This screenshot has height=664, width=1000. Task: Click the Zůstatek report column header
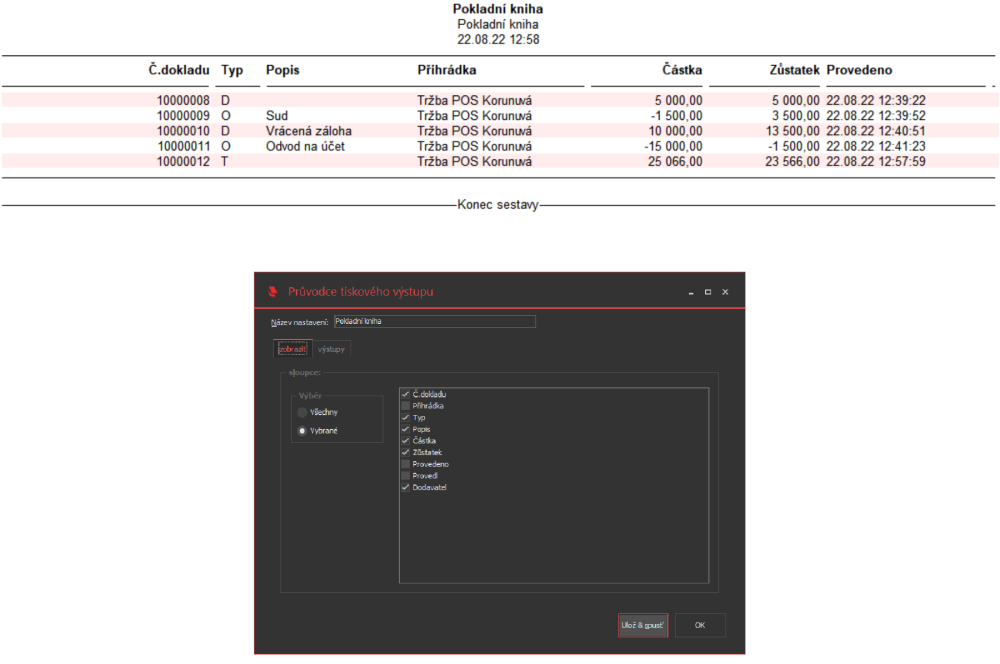click(x=794, y=70)
